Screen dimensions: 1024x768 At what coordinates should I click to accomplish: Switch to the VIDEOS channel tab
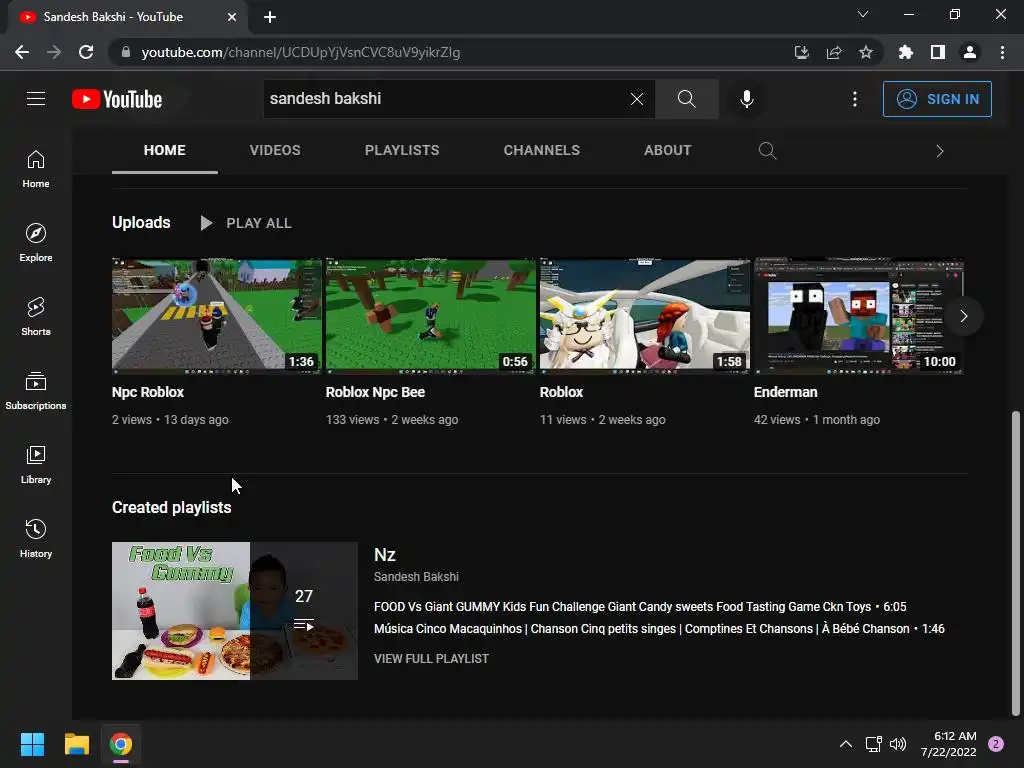[275, 150]
